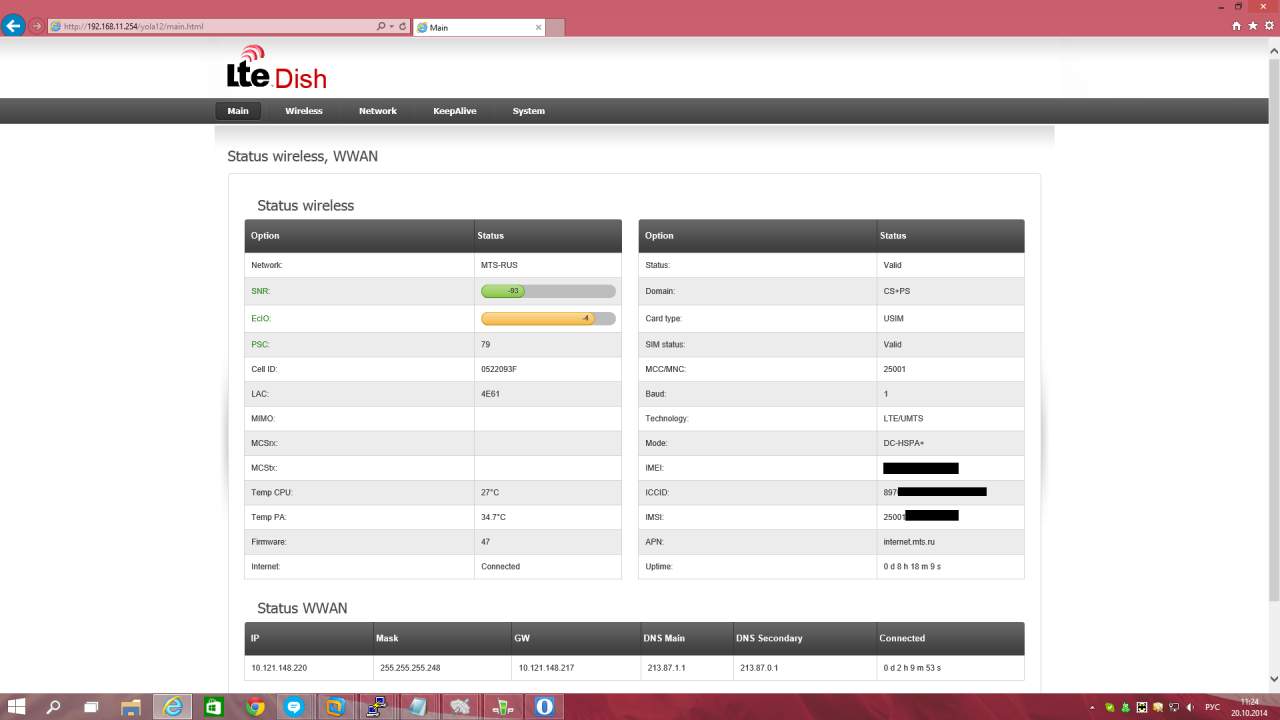Open the taskbar clock showing 11:24

tap(1249, 707)
